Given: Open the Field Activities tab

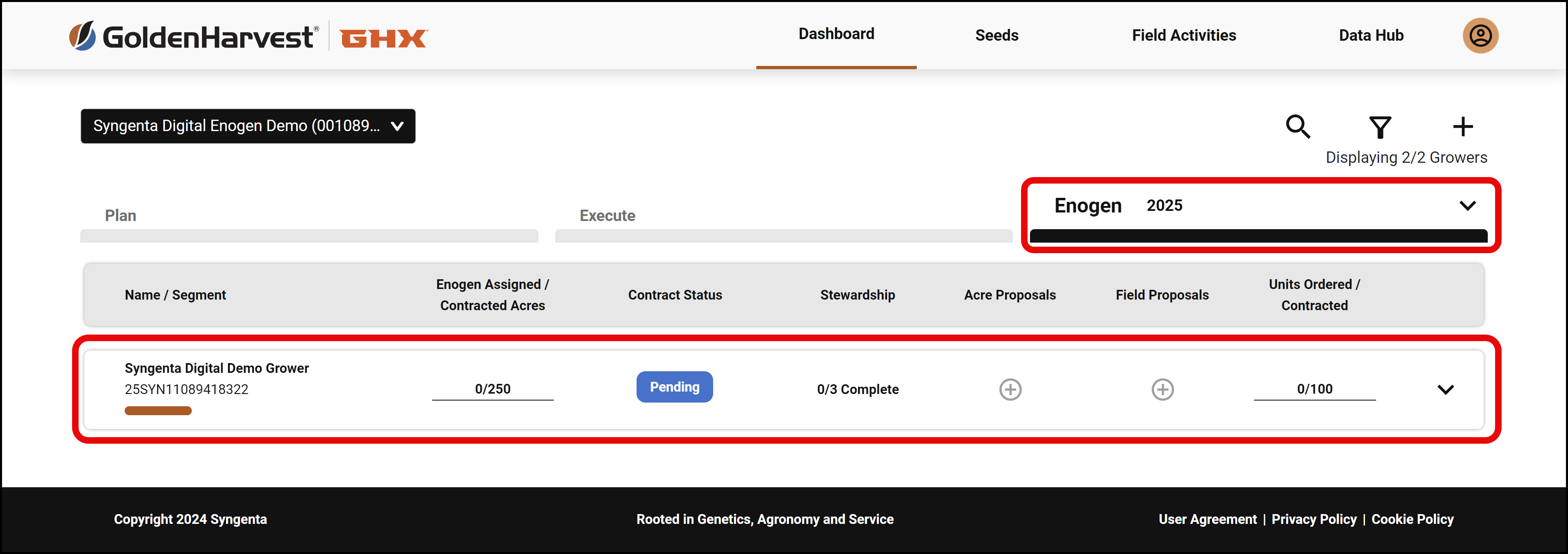Looking at the screenshot, I should (x=1183, y=35).
